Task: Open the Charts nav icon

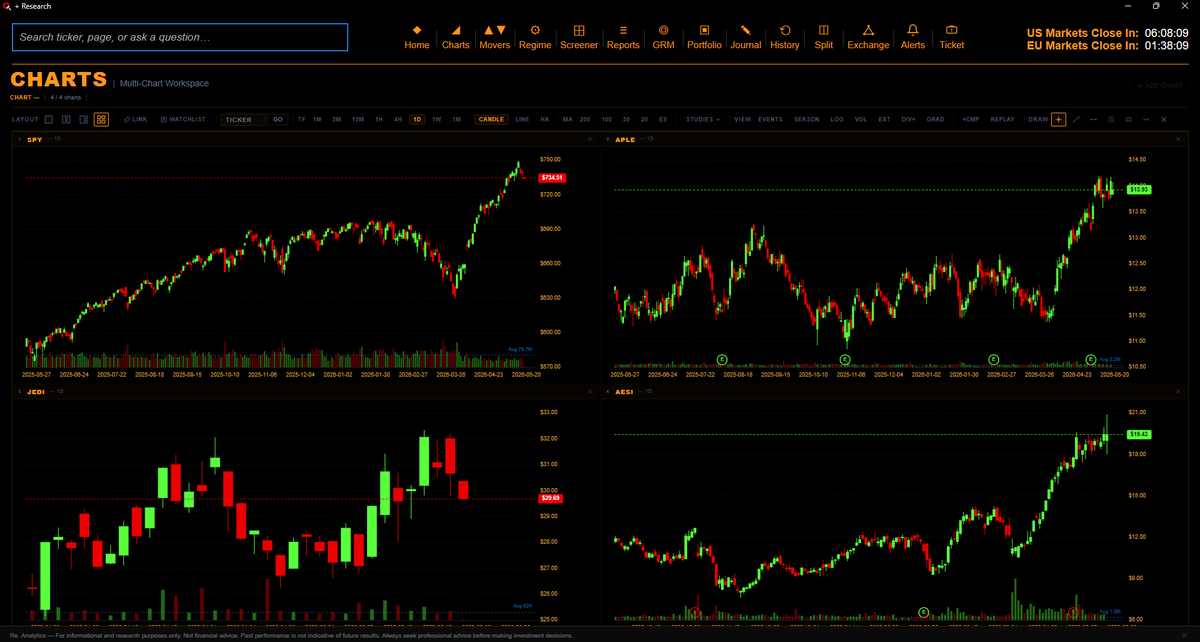Action: tap(455, 37)
